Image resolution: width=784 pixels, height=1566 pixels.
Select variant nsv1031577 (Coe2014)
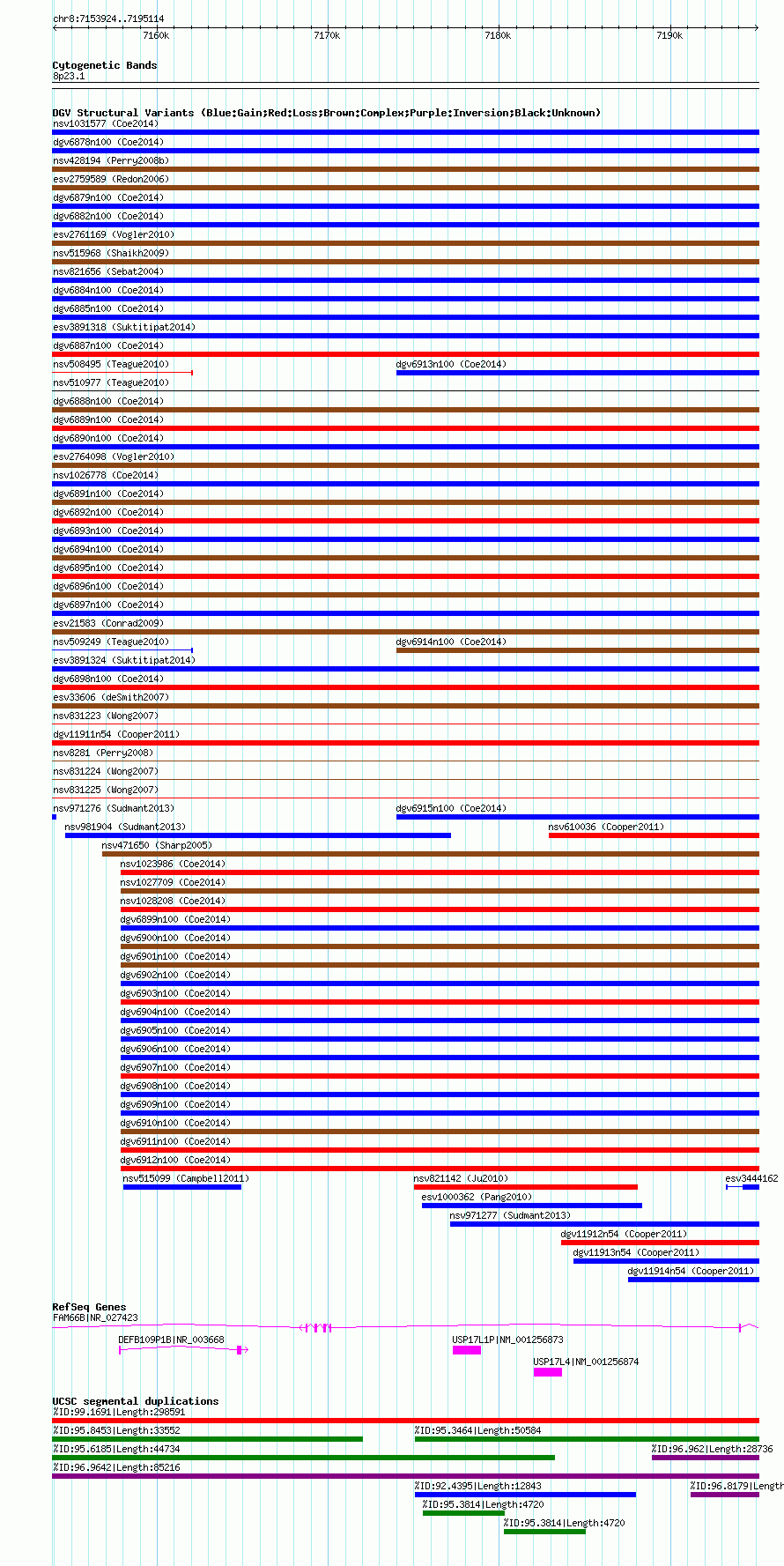pyautogui.click(x=406, y=132)
